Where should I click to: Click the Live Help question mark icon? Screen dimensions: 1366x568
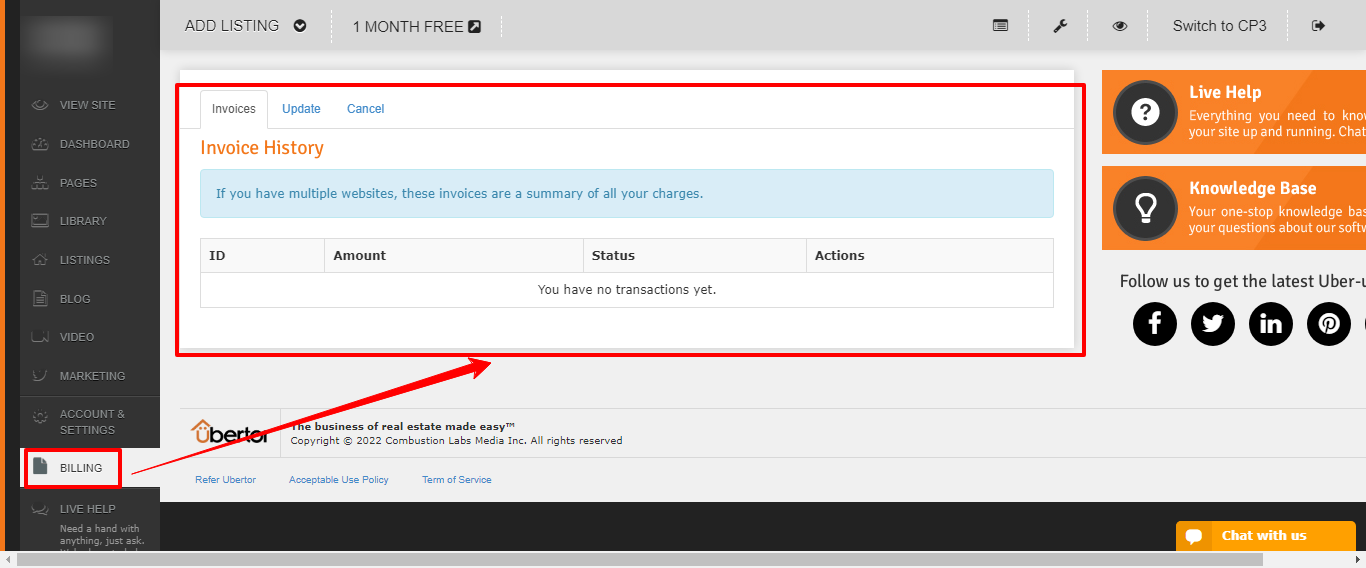click(x=1145, y=112)
